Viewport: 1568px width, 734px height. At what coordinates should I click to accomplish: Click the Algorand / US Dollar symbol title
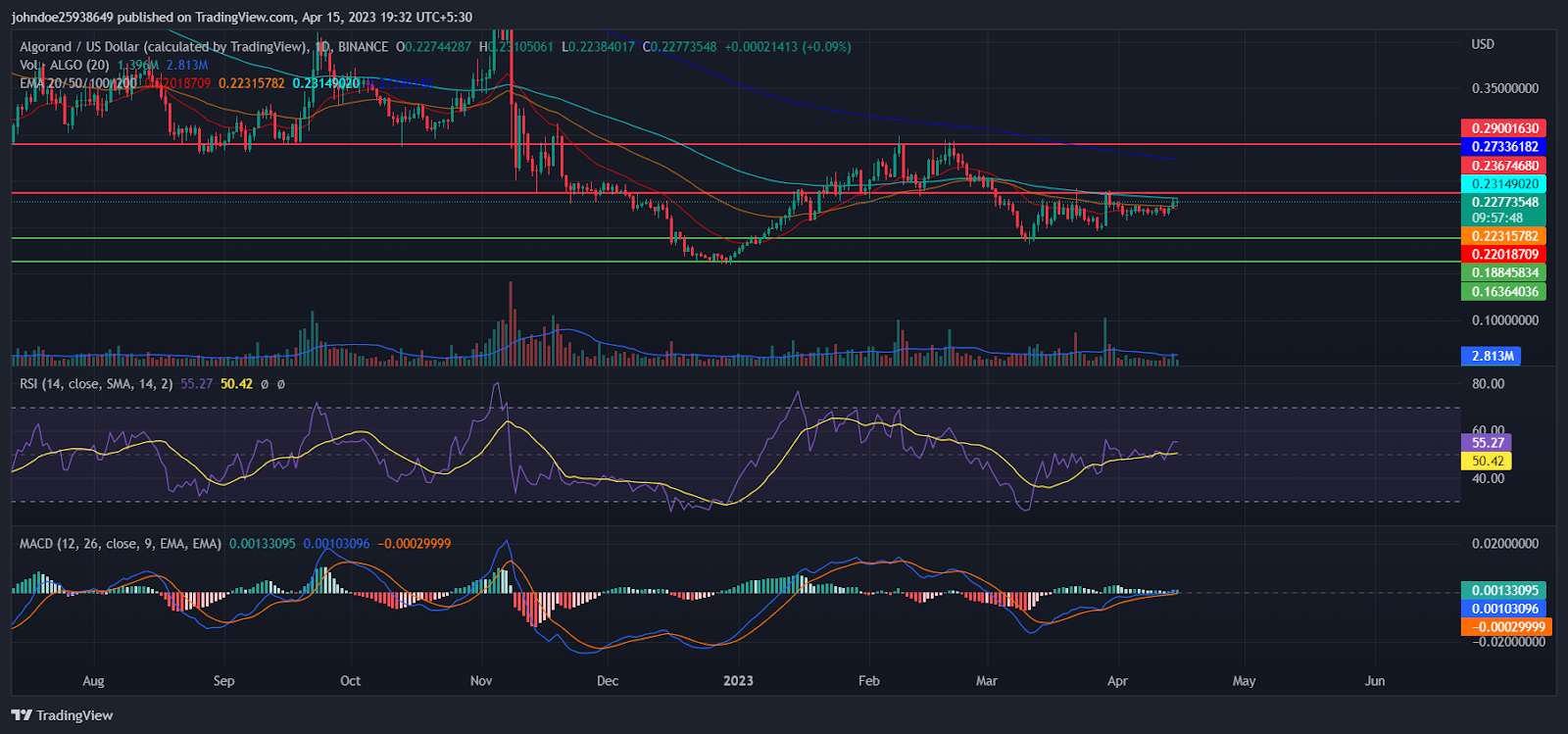[165, 47]
